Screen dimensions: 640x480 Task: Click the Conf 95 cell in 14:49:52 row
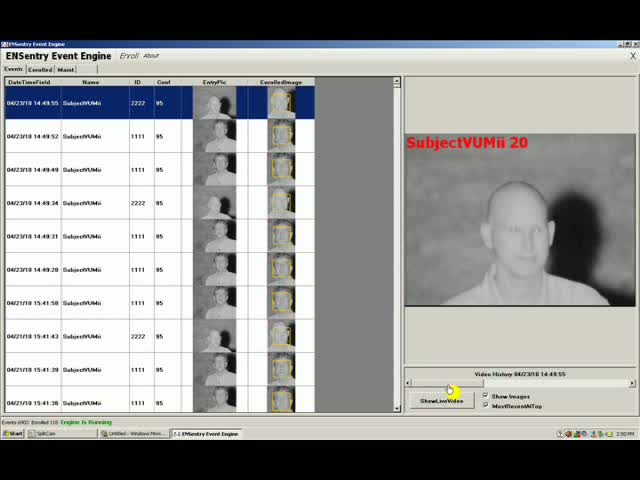pos(167,136)
